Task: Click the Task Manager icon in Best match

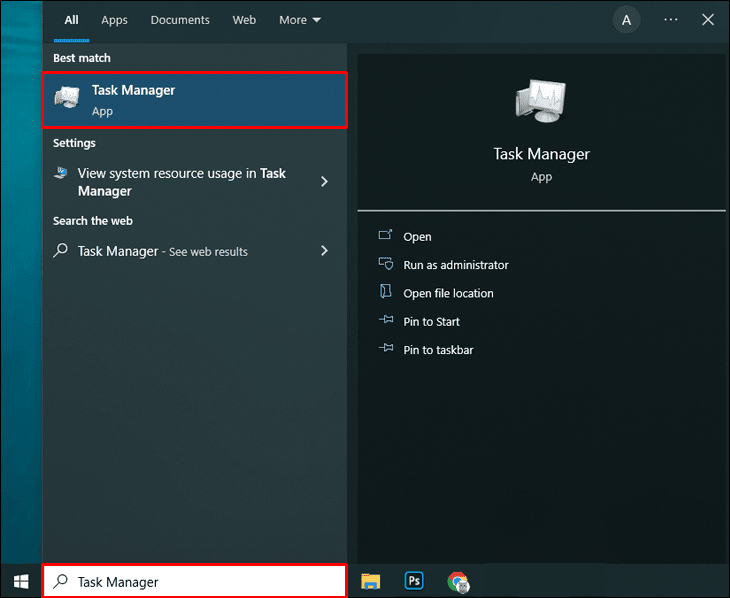Action: click(x=69, y=99)
